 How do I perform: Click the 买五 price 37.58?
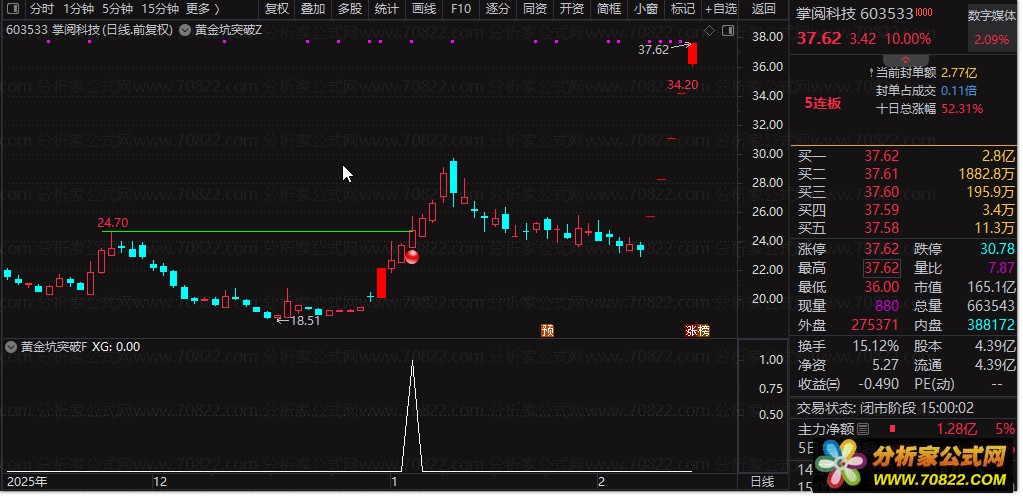tap(881, 228)
